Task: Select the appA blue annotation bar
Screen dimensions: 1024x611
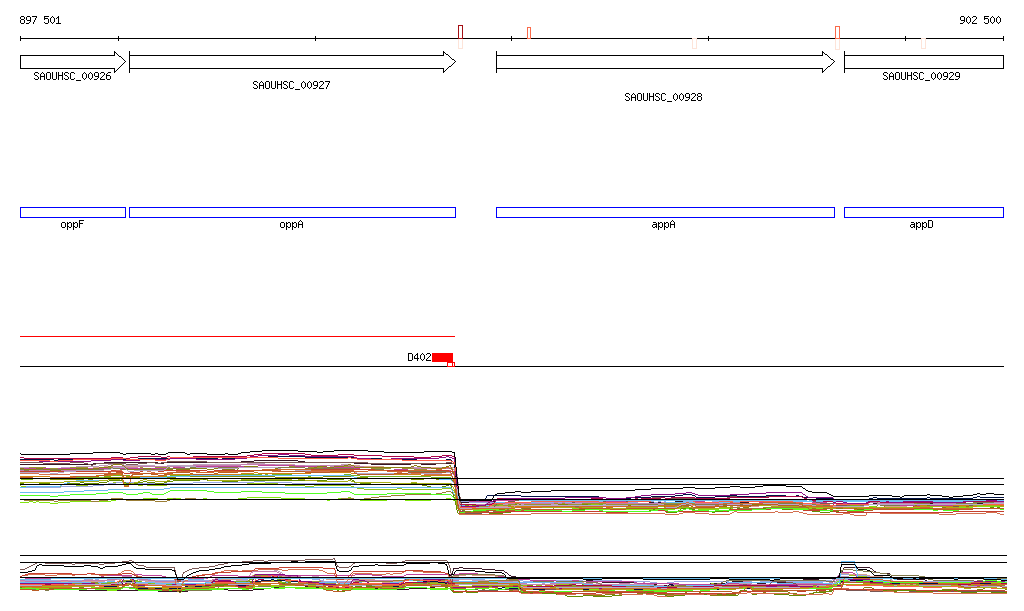Action: click(664, 212)
